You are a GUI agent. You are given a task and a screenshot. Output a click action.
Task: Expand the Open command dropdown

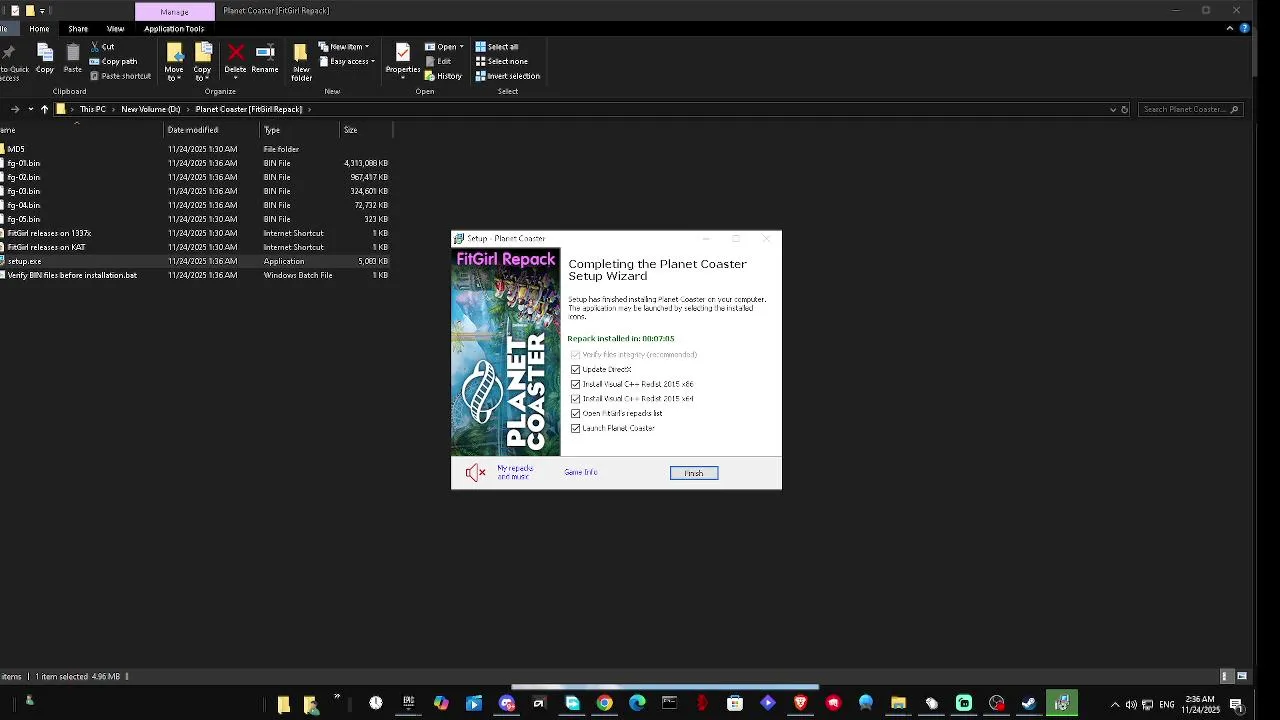(x=460, y=47)
